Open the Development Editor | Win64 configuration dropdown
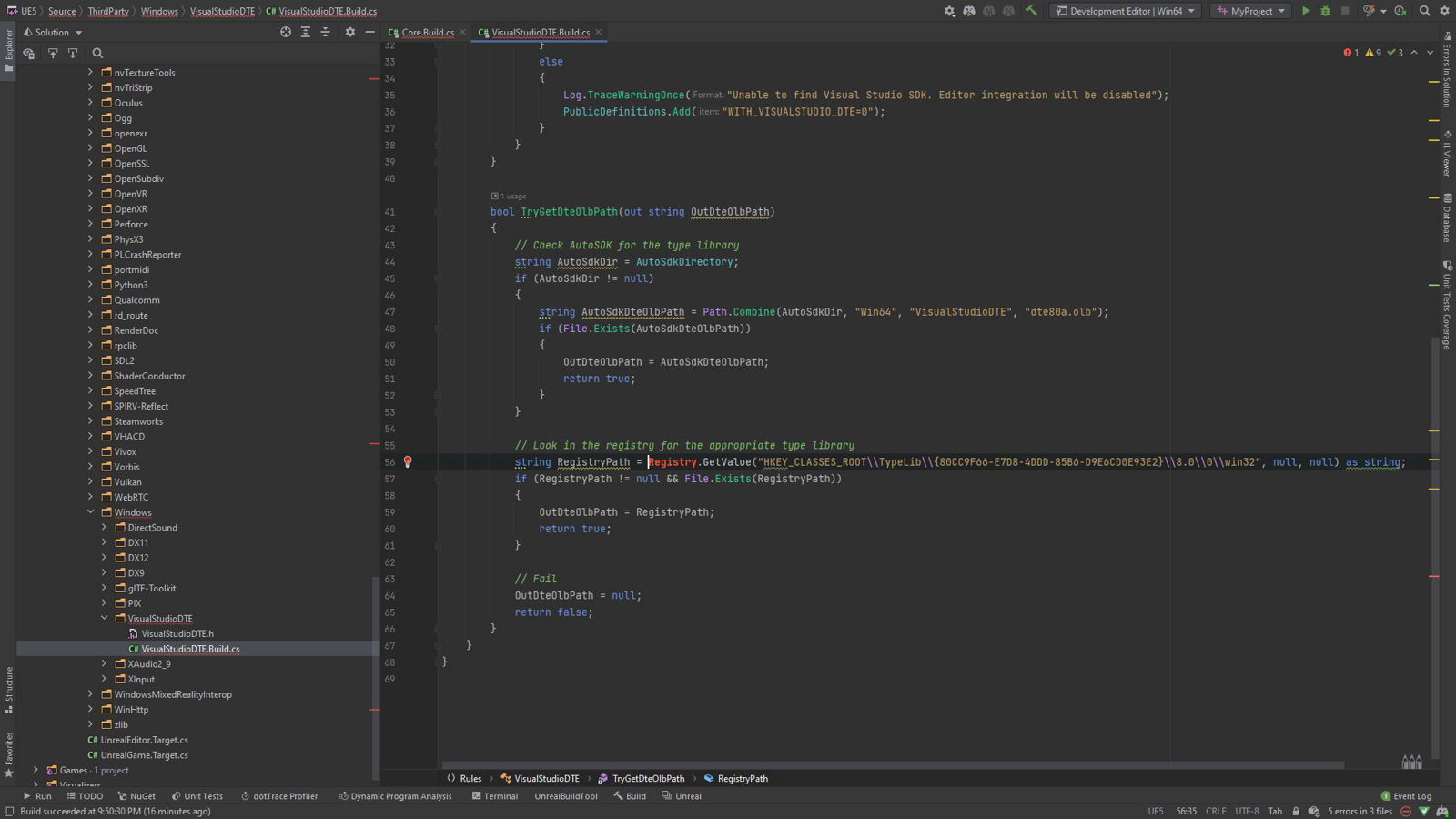The width and height of the screenshot is (1456, 819). pyautogui.click(x=1125, y=11)
